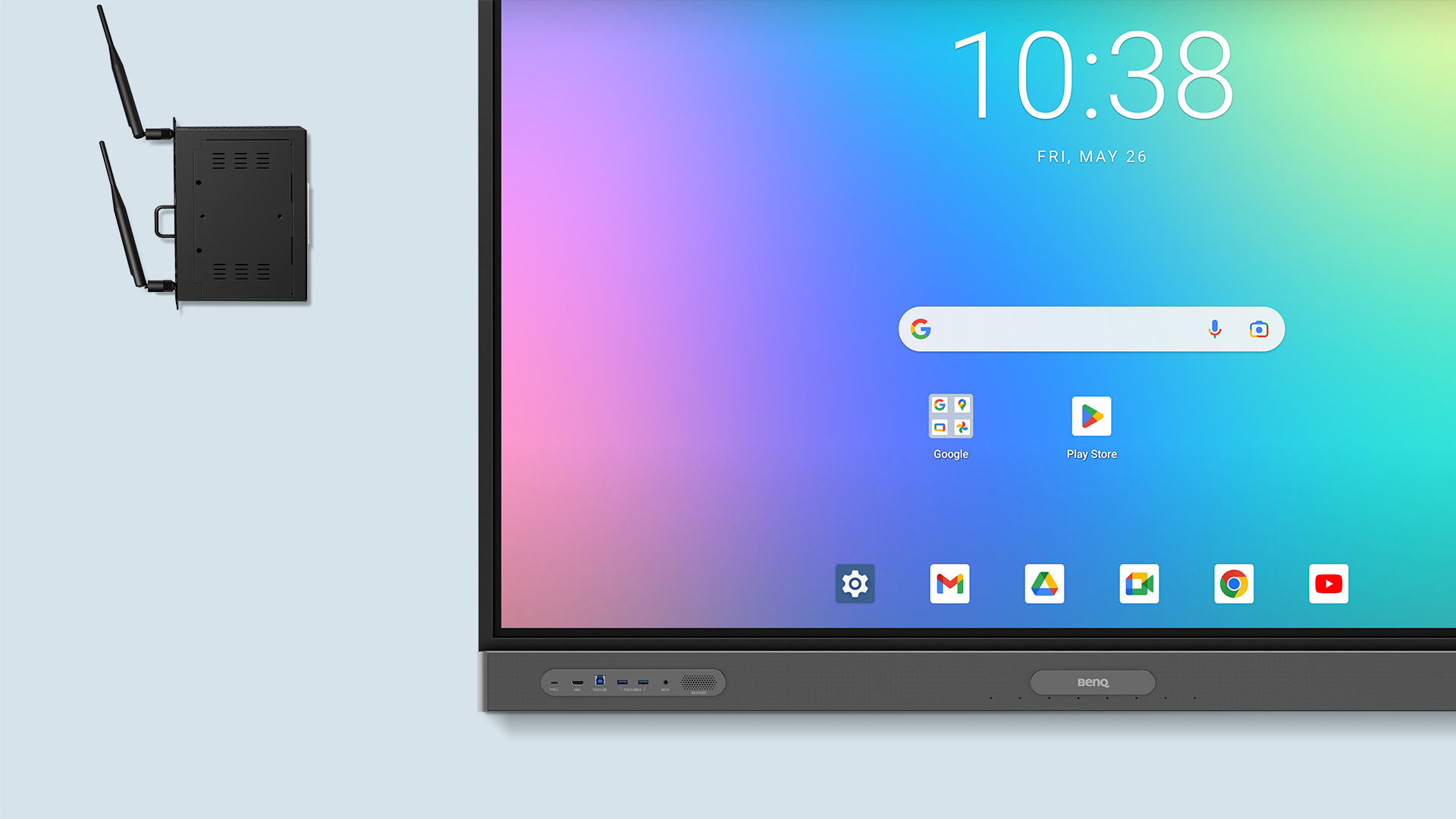The image size is (1456, 819).
Task: Open YouTube app
Action: click(x=1328, y=583)
